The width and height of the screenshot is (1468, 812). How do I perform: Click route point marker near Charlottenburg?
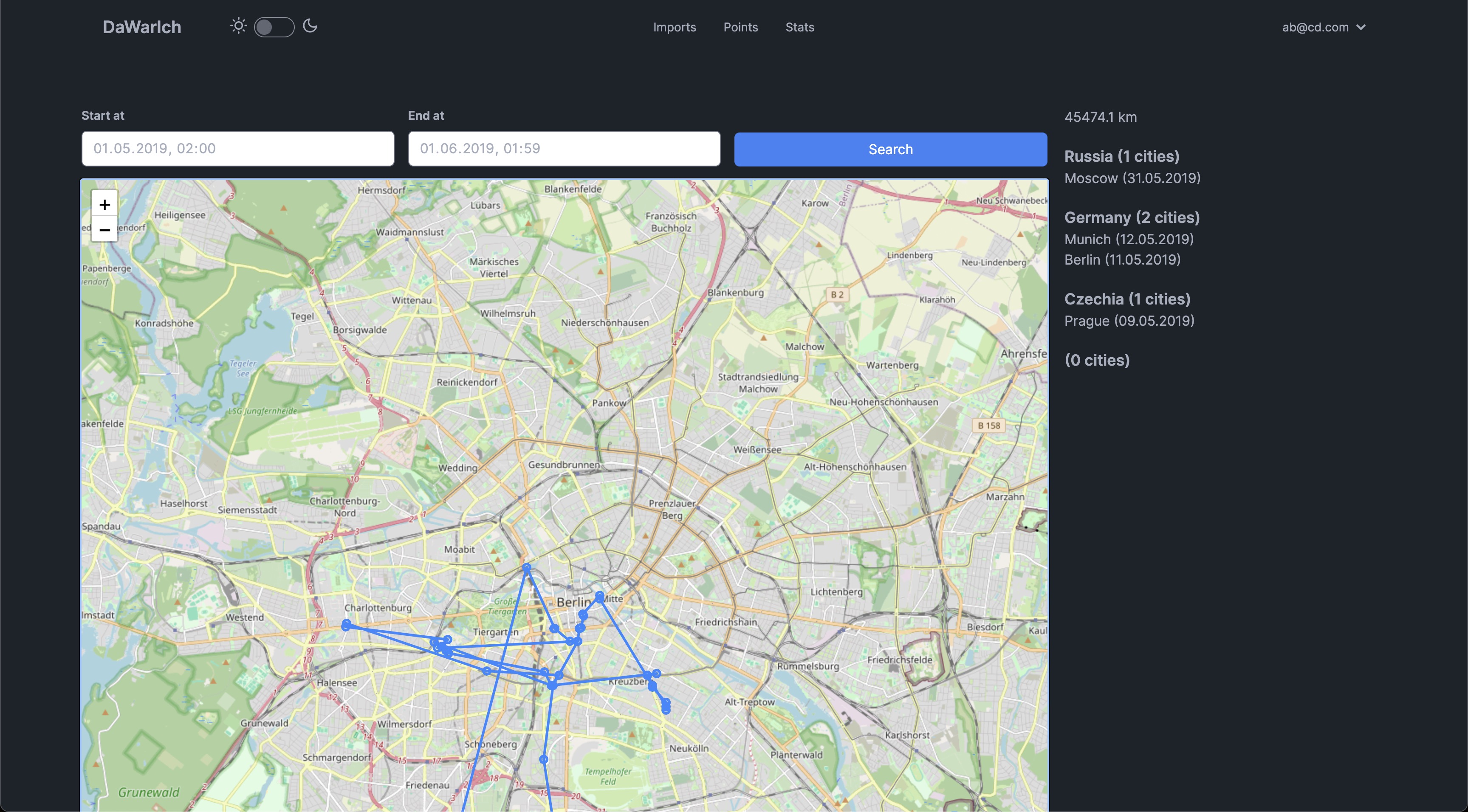(346, 626)
